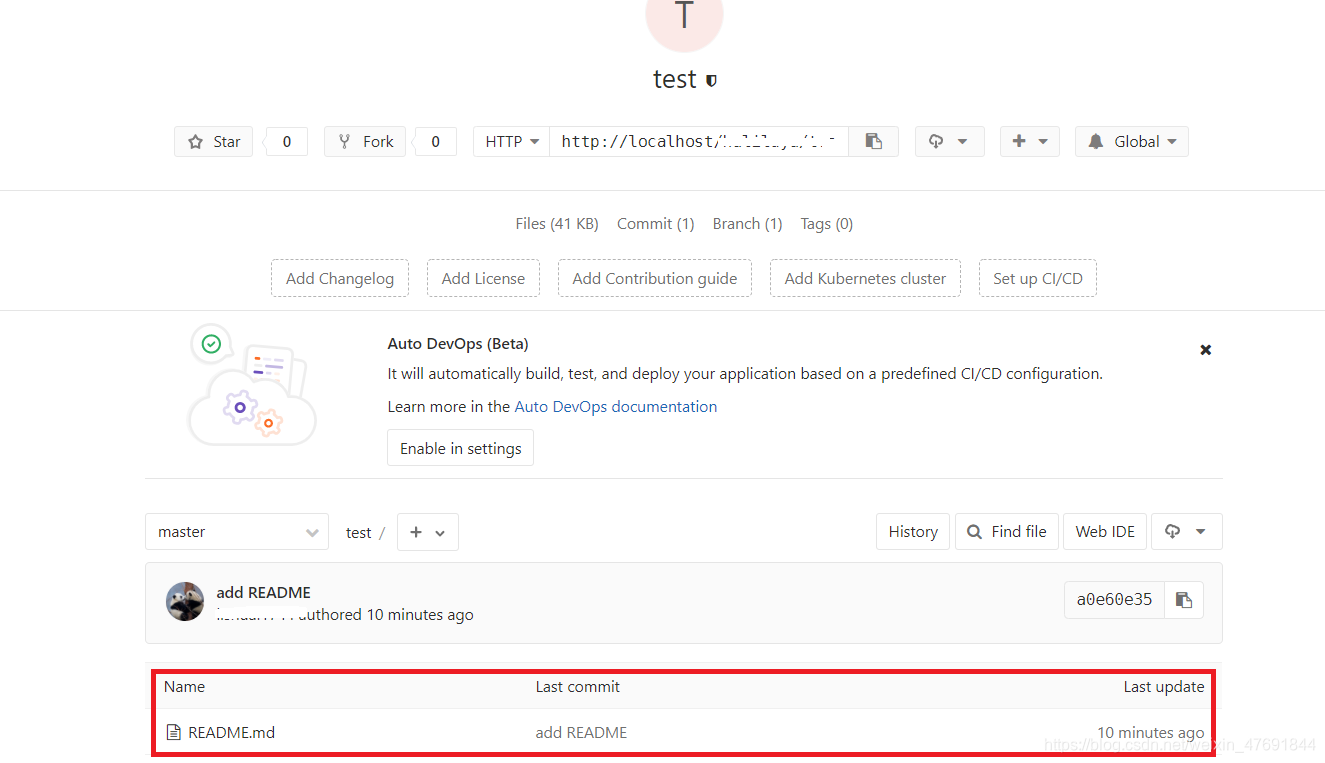Click the Last update column header
The width and height of the screenshot is (1325, 763).
pos(1164,686)
